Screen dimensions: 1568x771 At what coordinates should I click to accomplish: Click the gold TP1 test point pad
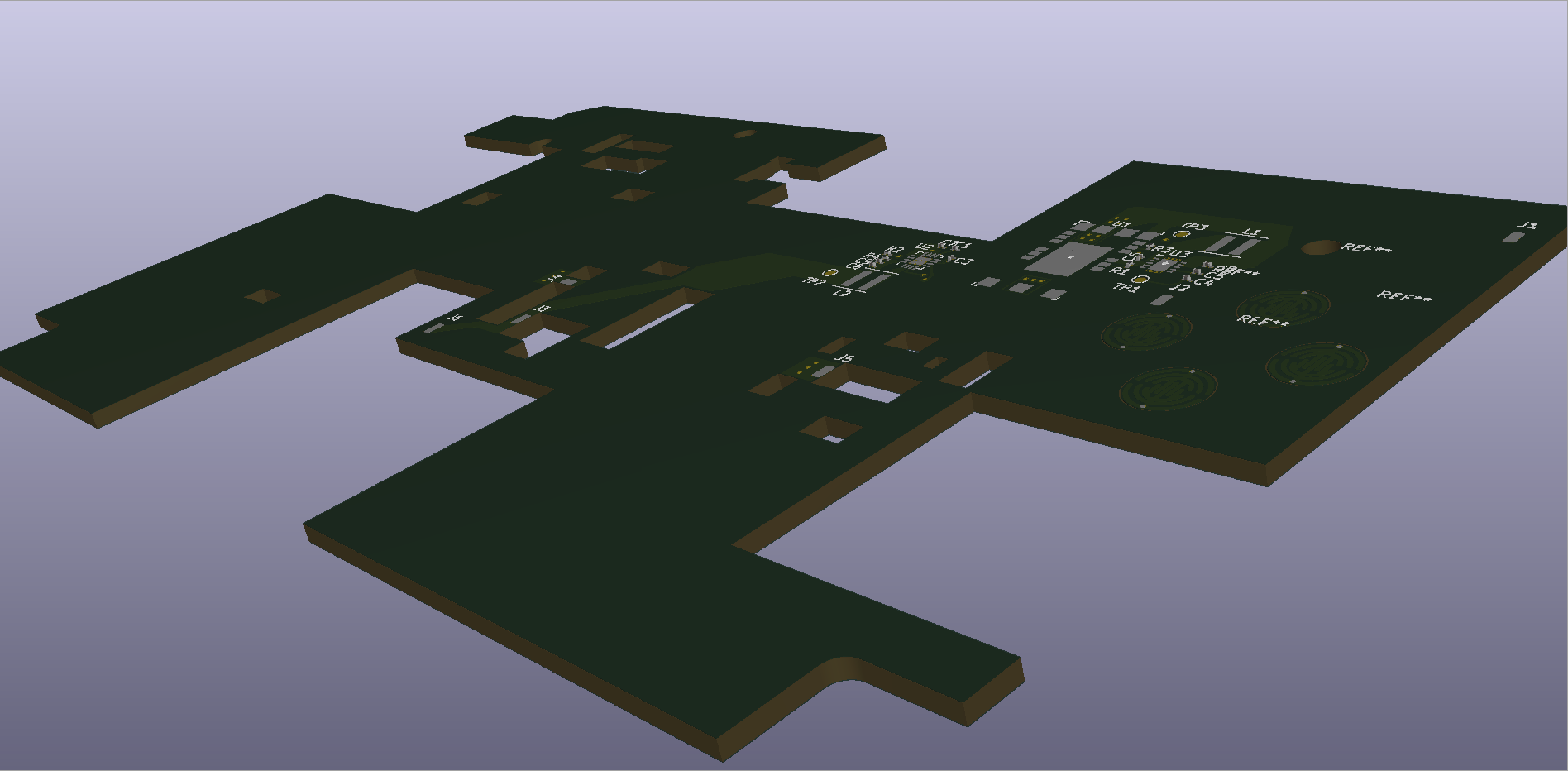pos(1140,279)
